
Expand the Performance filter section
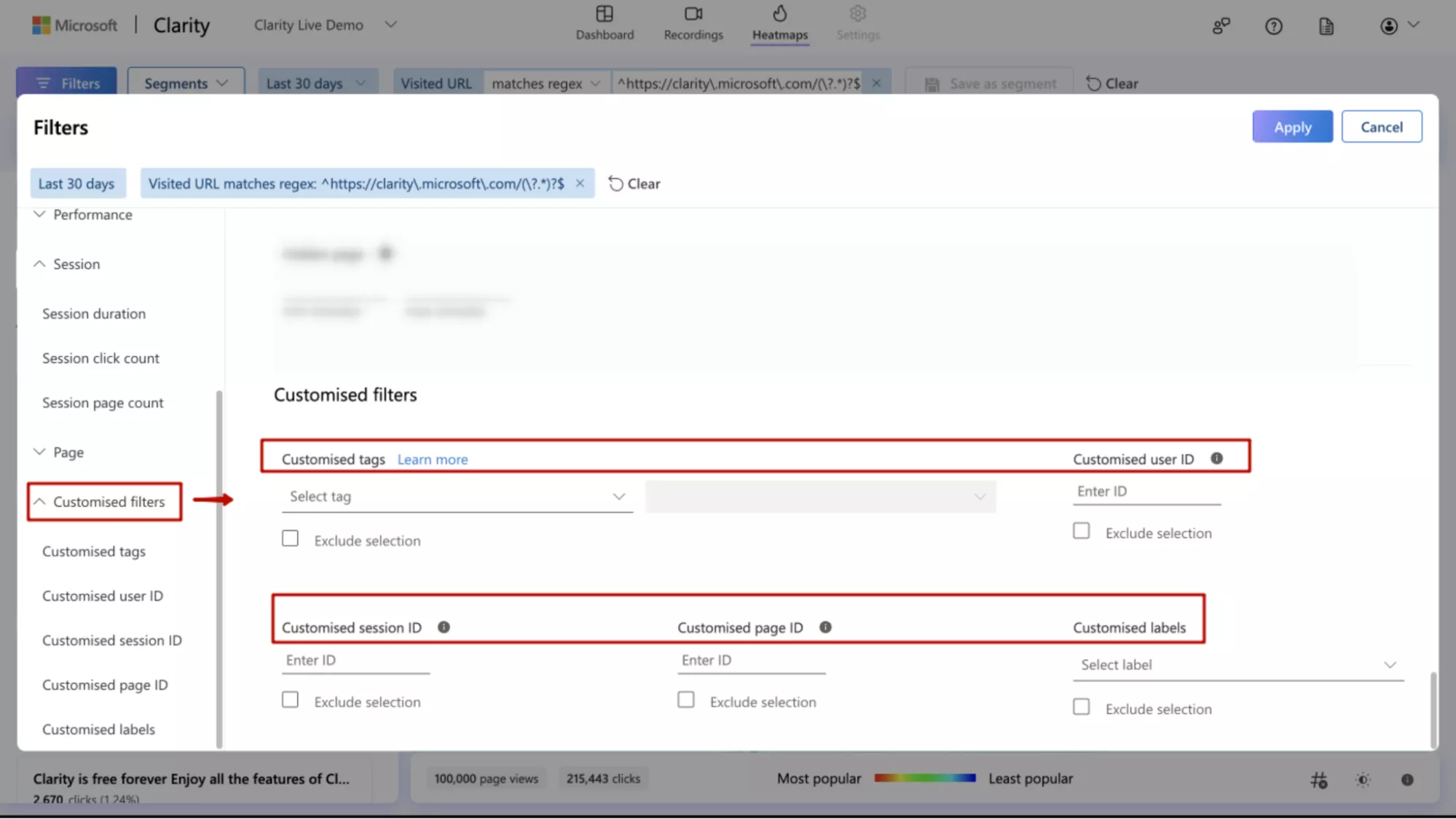coord(92,214)
